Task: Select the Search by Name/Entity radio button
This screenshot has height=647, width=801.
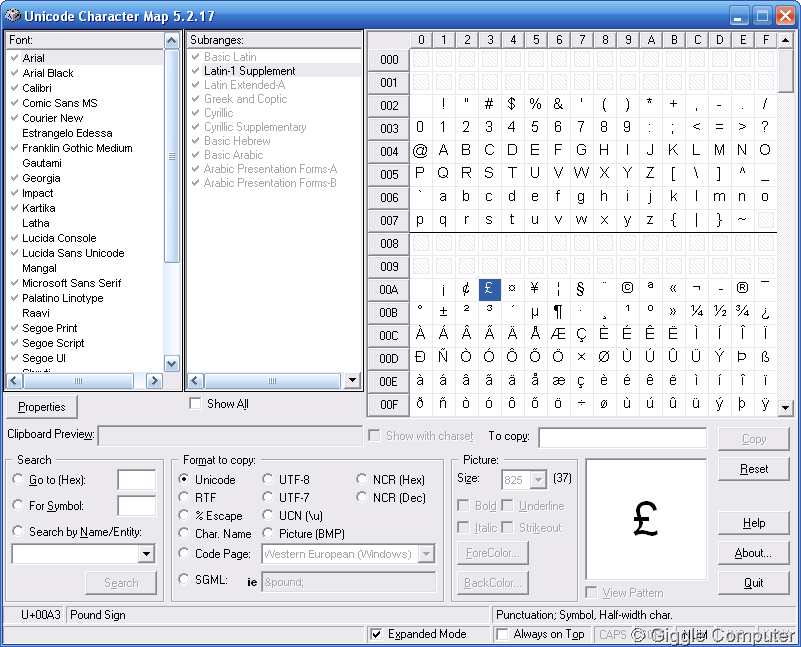Action: (18, 531)
